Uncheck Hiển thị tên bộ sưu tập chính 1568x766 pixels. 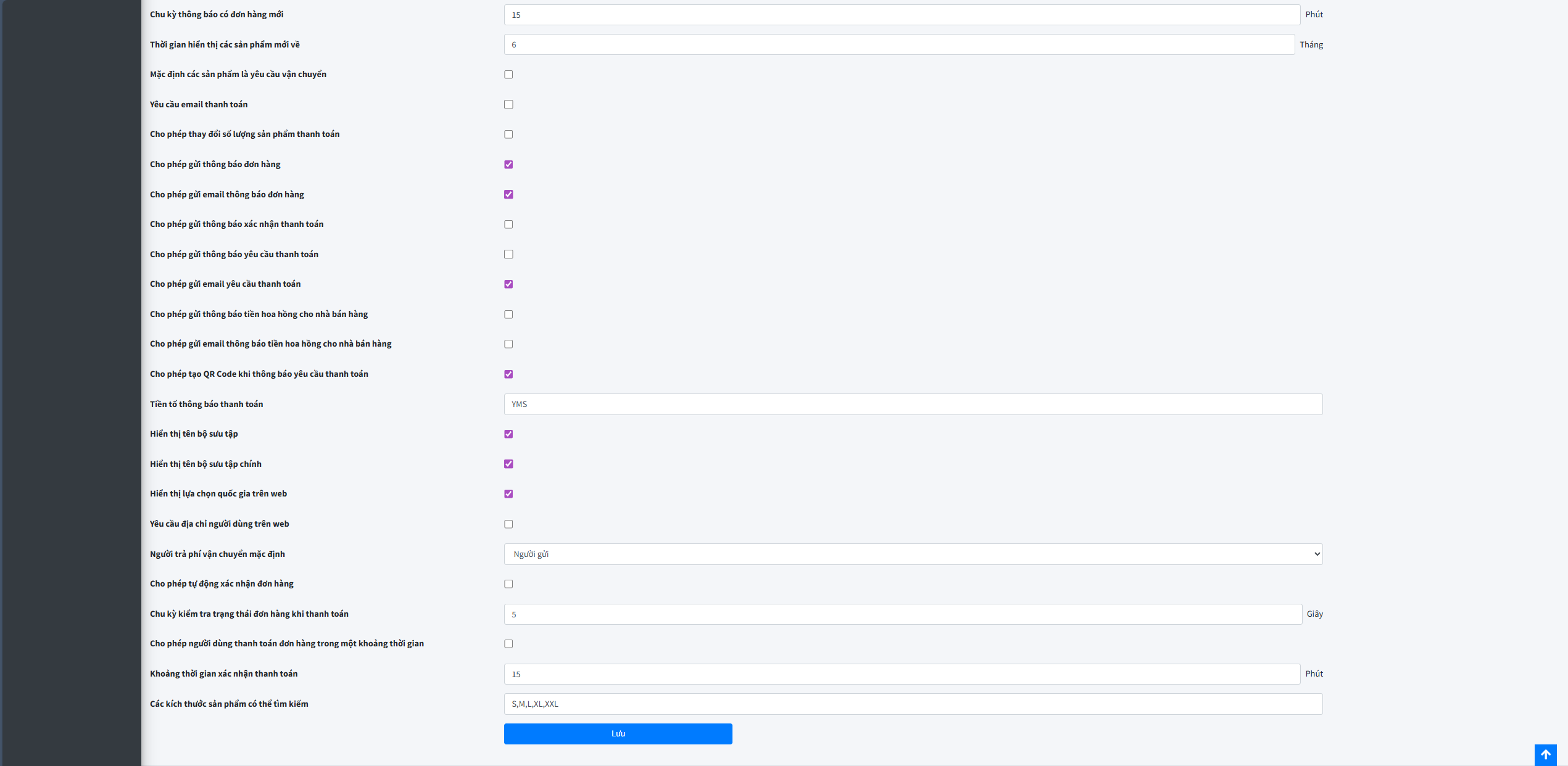(x=508, y=464)
